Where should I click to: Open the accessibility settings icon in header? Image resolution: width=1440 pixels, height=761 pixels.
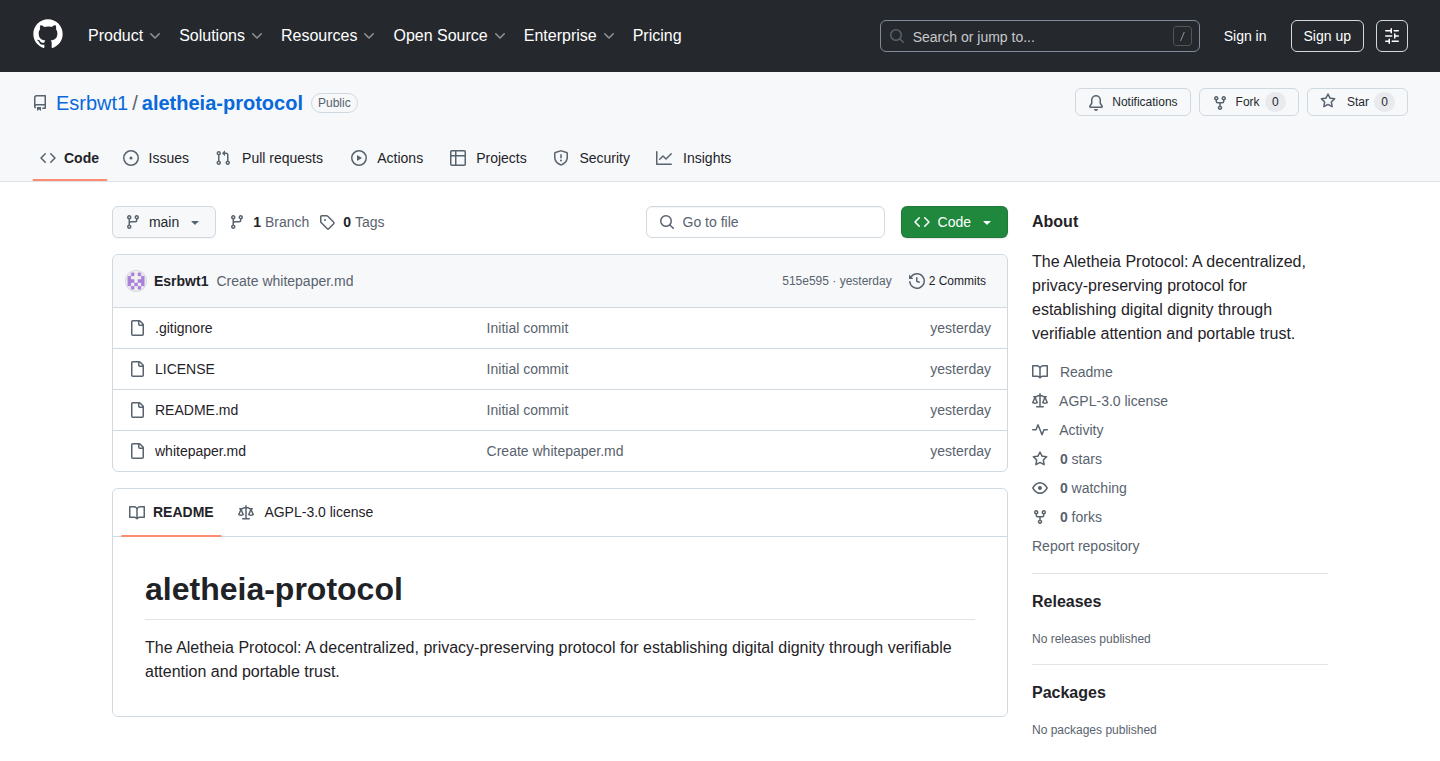coord(1392,36)
